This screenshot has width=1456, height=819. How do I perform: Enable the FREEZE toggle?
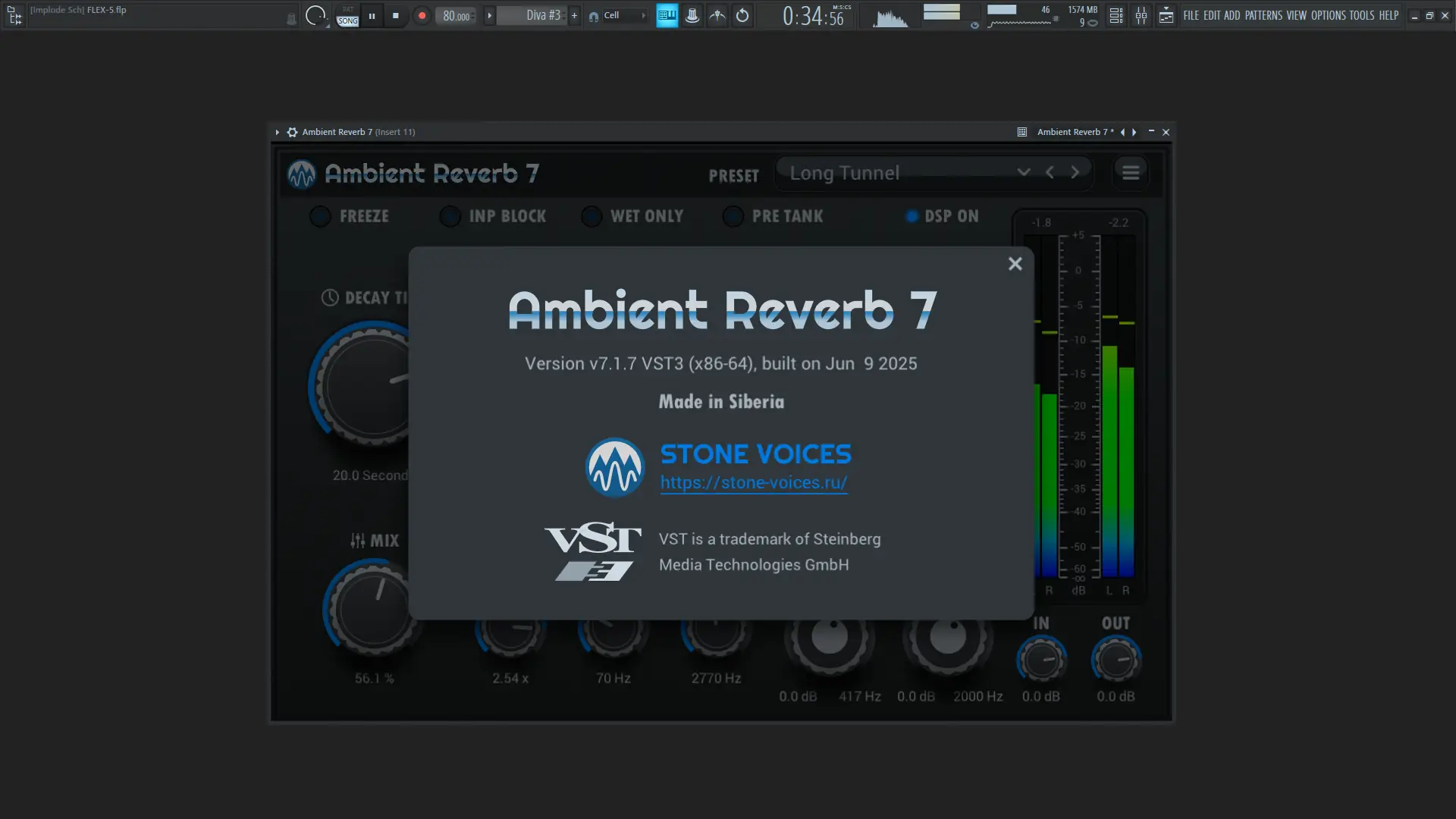[x=321, y=217]
